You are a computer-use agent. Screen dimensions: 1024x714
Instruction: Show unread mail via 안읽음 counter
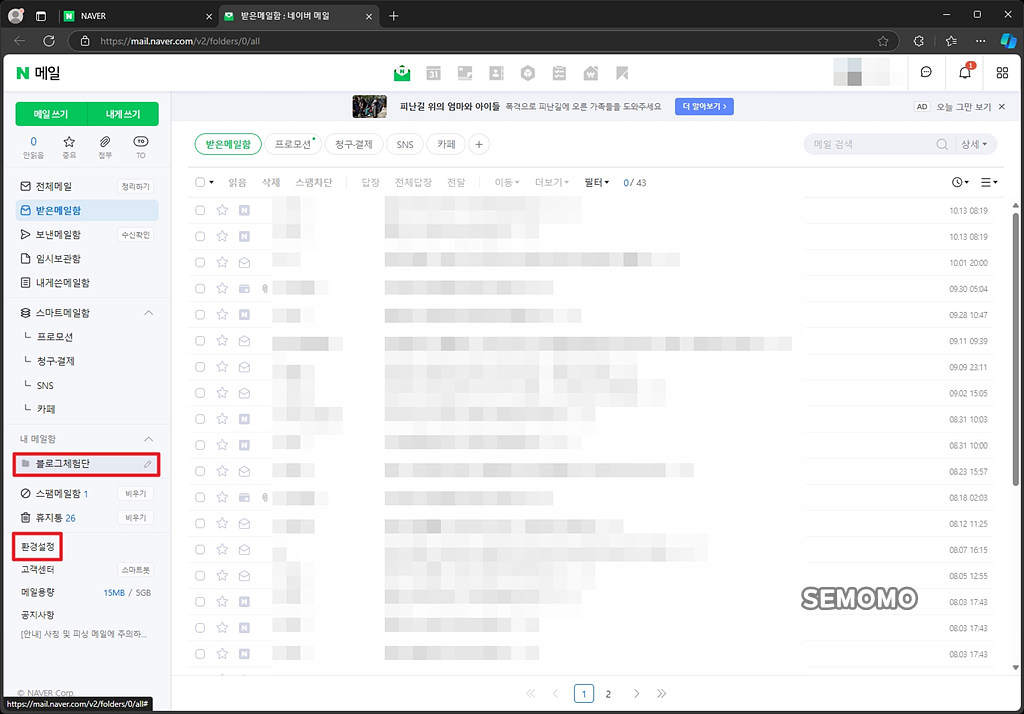pos(33,147)
